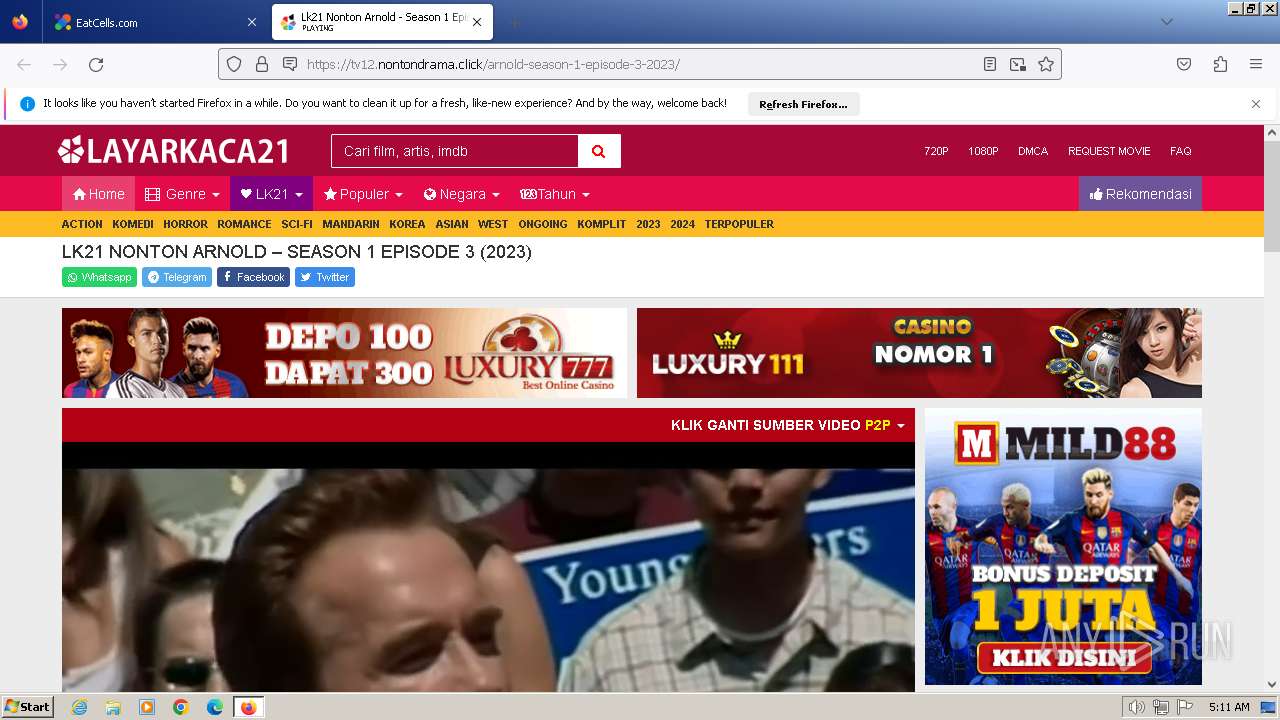Open a new tab with plus button
The height and width of the screenshot is (720, 1280).
point(514,22)
